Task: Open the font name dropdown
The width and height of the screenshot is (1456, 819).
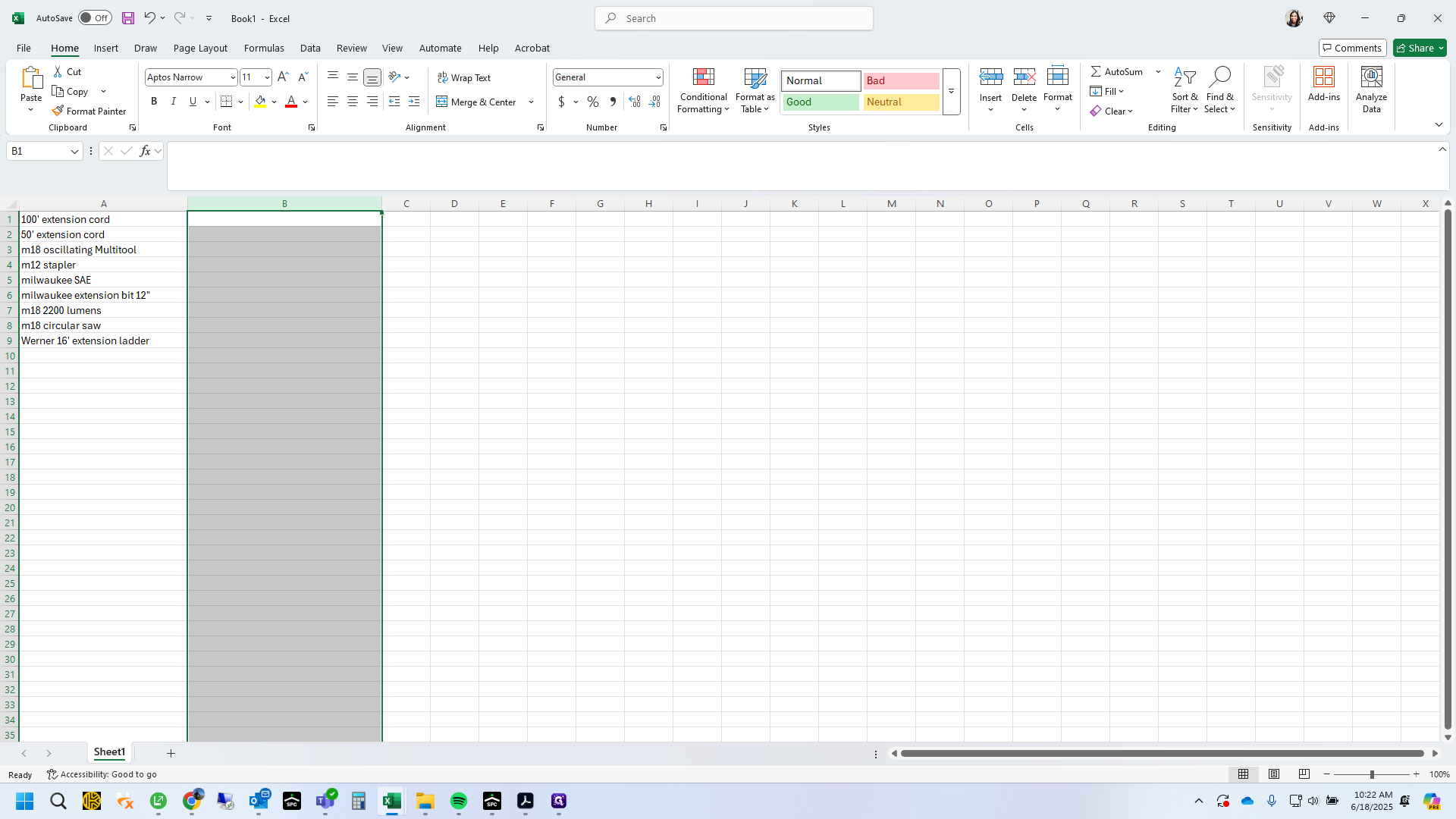Action: pos(233,77)
